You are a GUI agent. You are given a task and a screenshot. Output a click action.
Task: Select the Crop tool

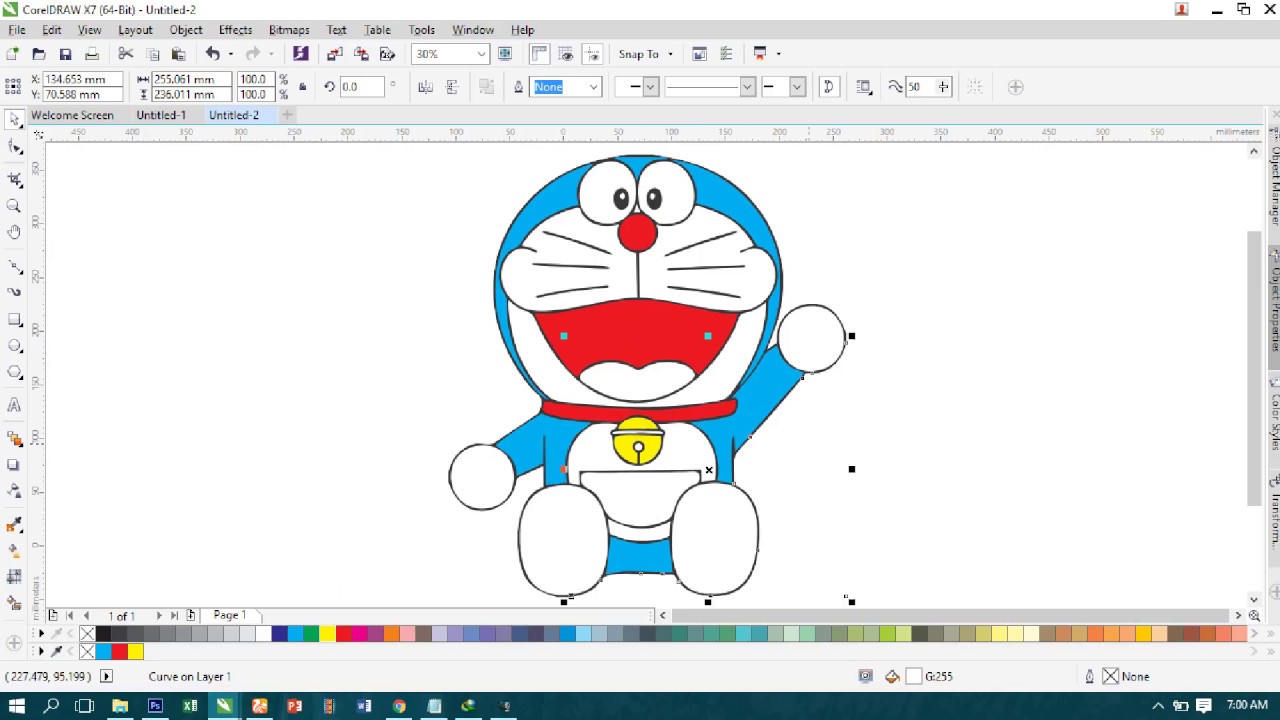pos(14,180)
